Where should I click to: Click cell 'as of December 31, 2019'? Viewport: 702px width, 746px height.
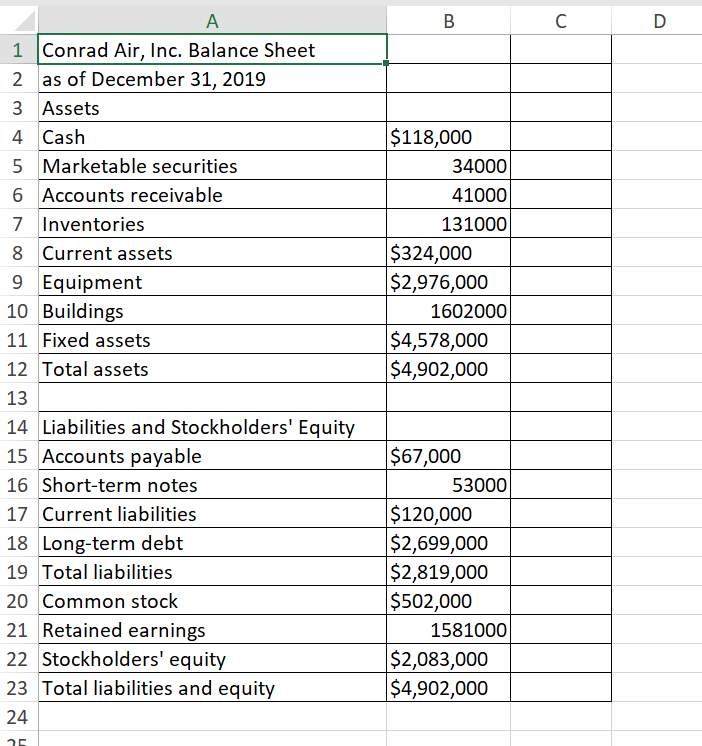[212, 78]
